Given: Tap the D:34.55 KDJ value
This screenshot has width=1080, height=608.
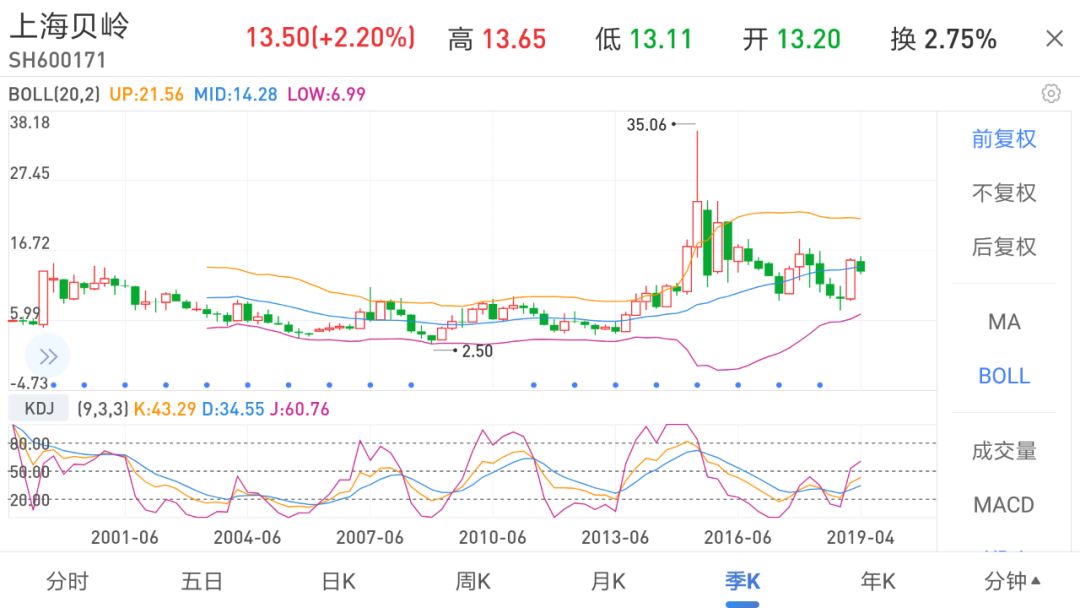Looking at the screenshot, I should click(x=233, y=409).
